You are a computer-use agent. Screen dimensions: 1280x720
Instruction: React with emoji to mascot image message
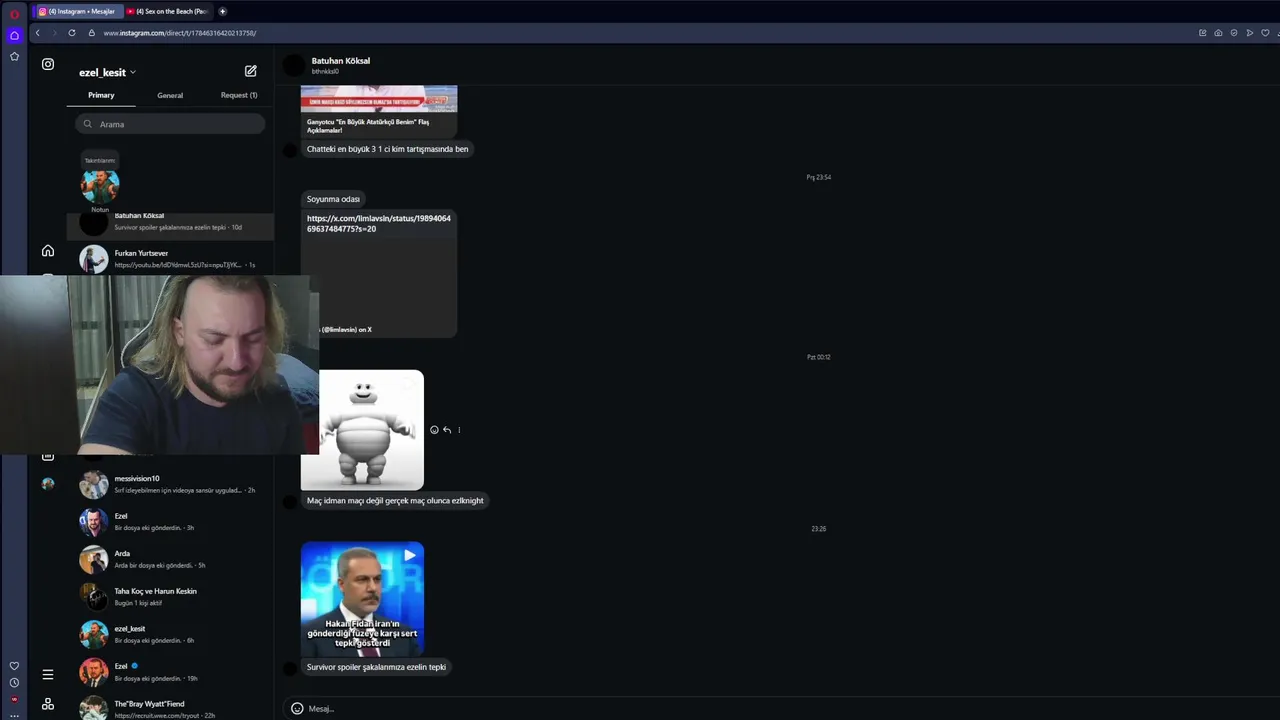coord(434,430)
